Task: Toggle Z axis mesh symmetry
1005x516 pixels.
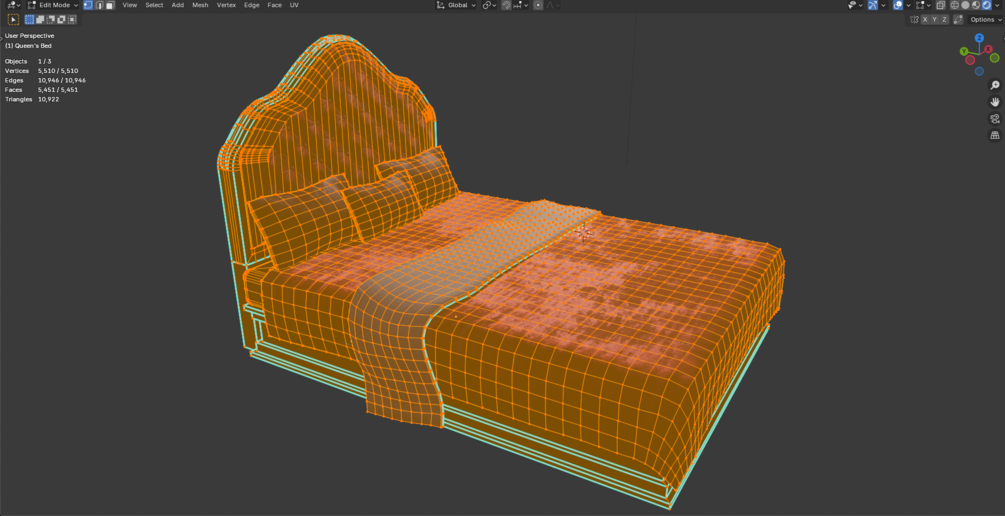Action: (x=944, y=20)
